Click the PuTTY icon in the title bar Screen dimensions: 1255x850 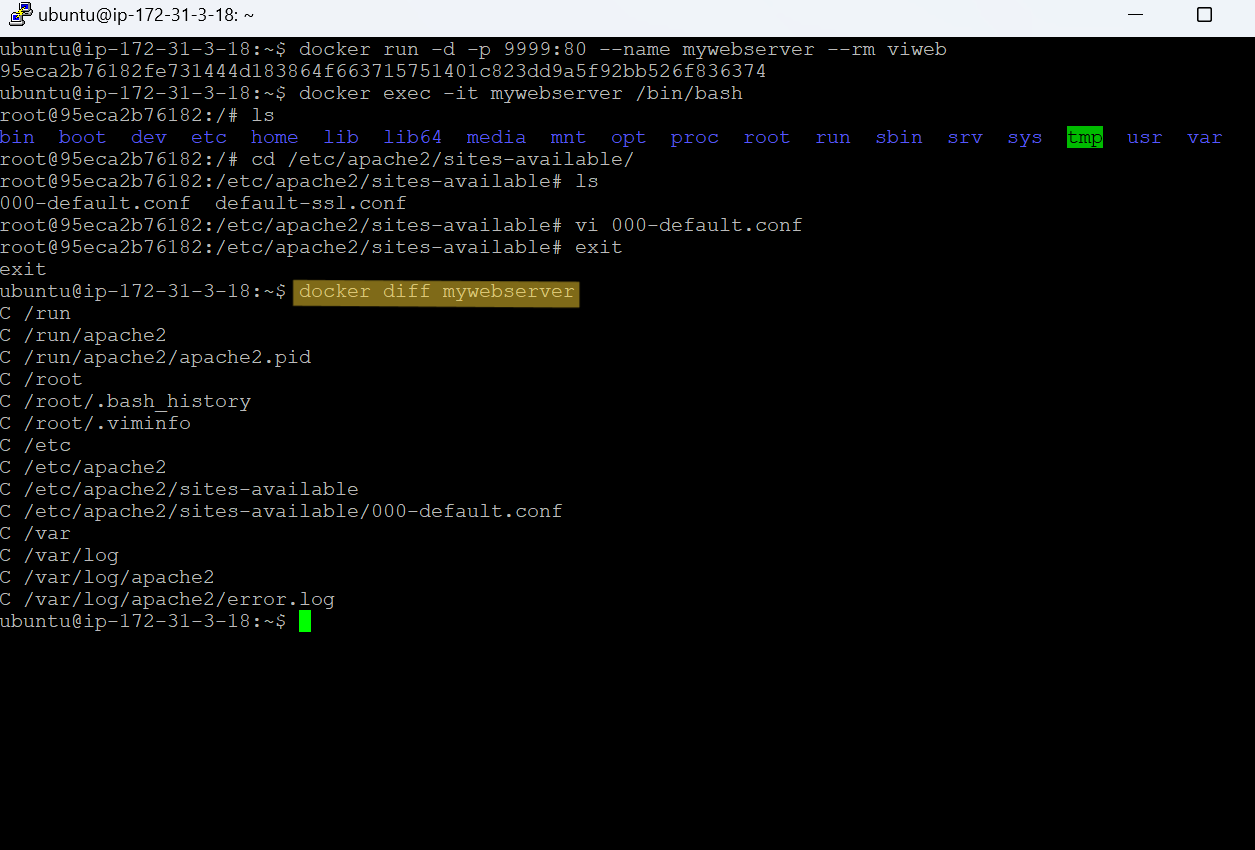(20, 15)
